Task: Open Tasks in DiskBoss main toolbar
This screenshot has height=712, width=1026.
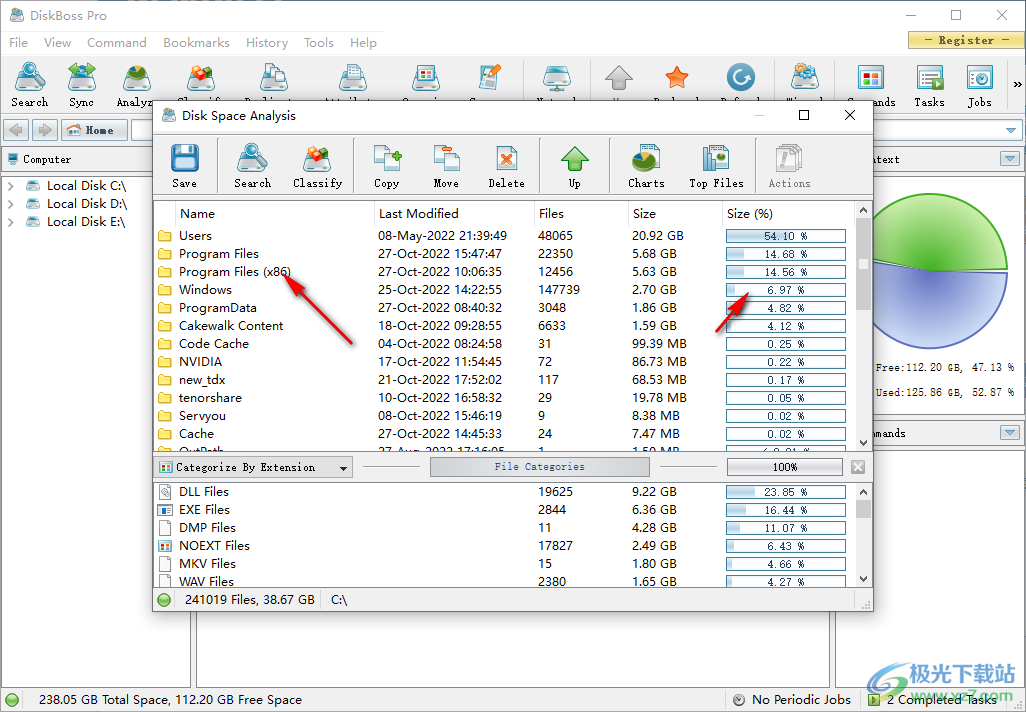Action: point(929,85)
